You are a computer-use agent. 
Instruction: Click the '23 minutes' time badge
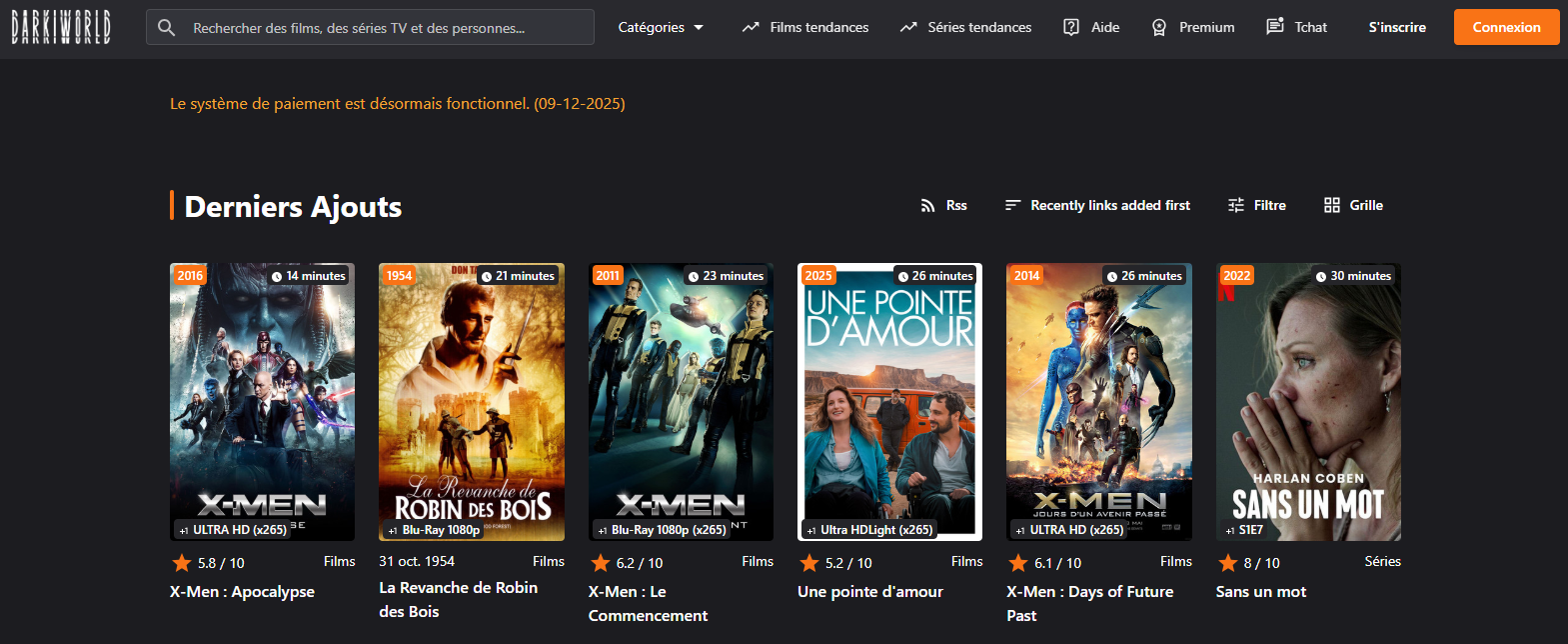(727, 276)
